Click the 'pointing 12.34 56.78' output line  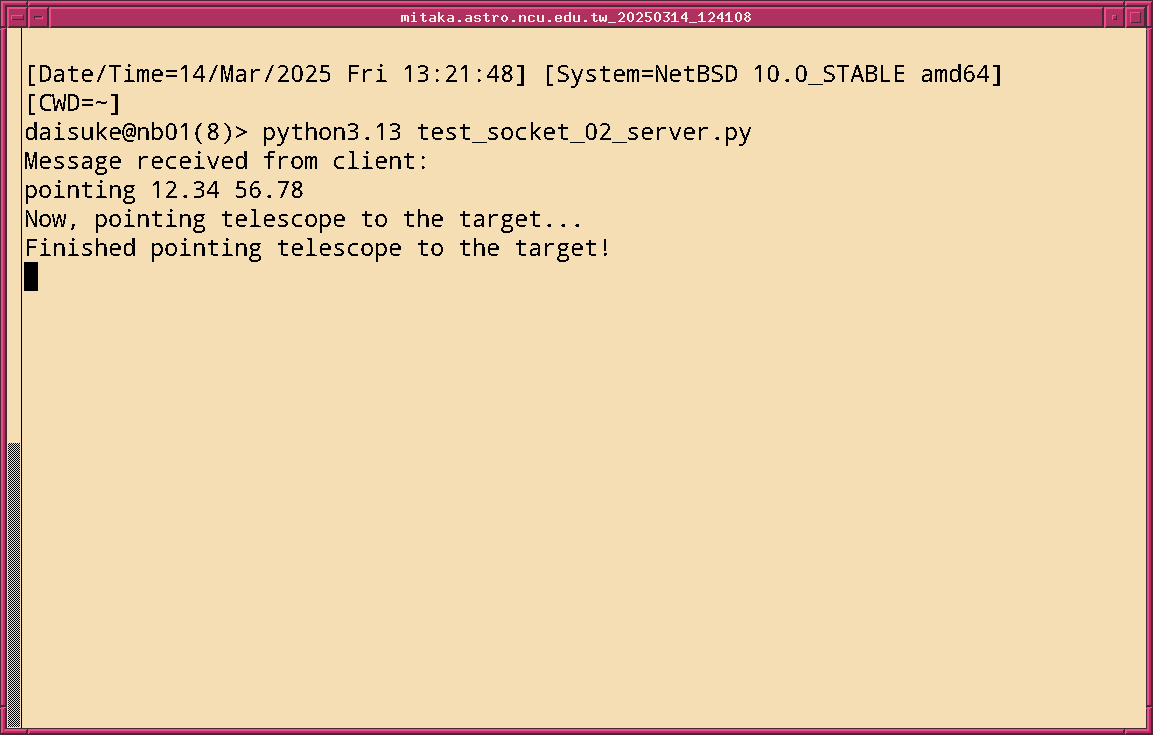coord(164,190)
